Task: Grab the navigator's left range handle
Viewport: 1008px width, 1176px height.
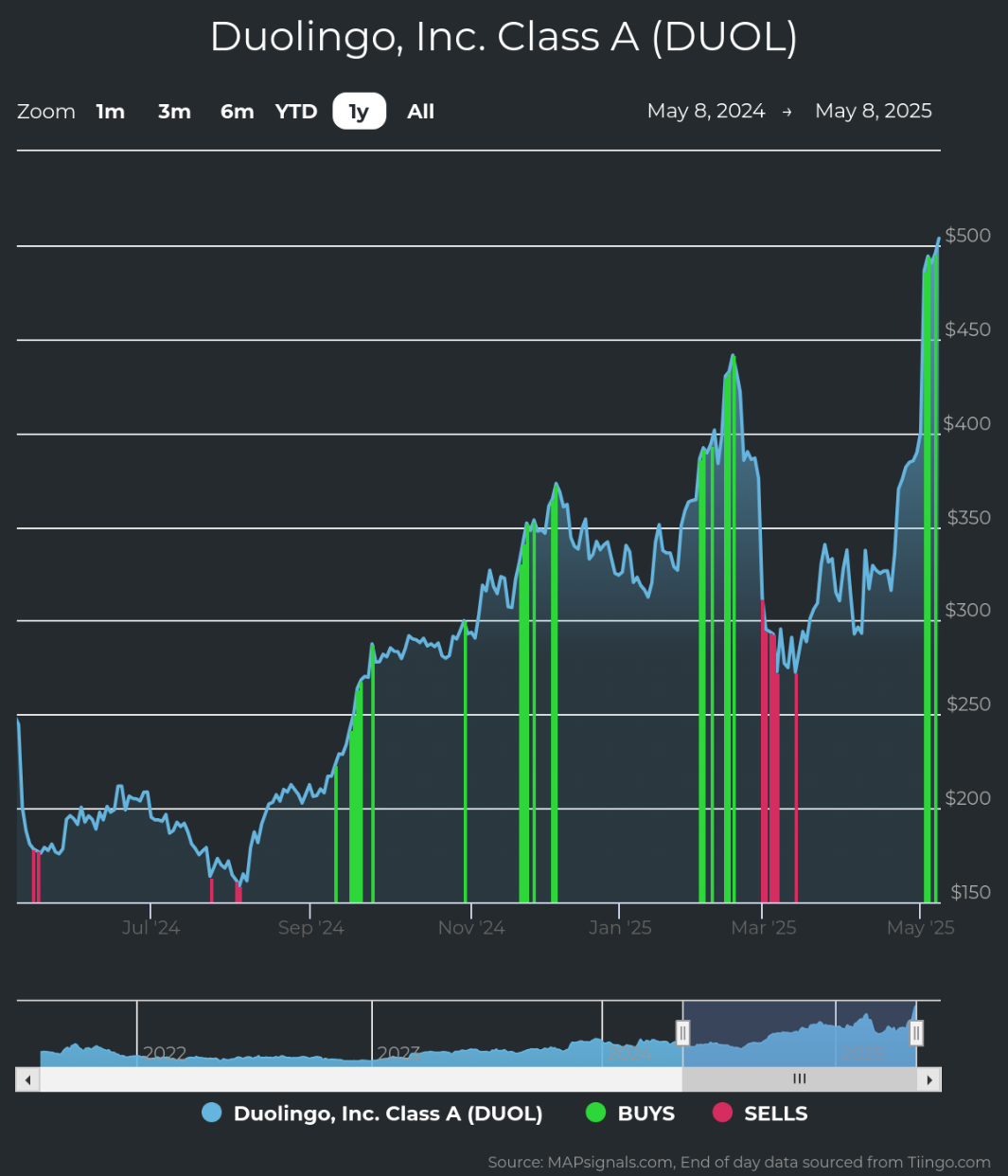Action: point(682,1032)
